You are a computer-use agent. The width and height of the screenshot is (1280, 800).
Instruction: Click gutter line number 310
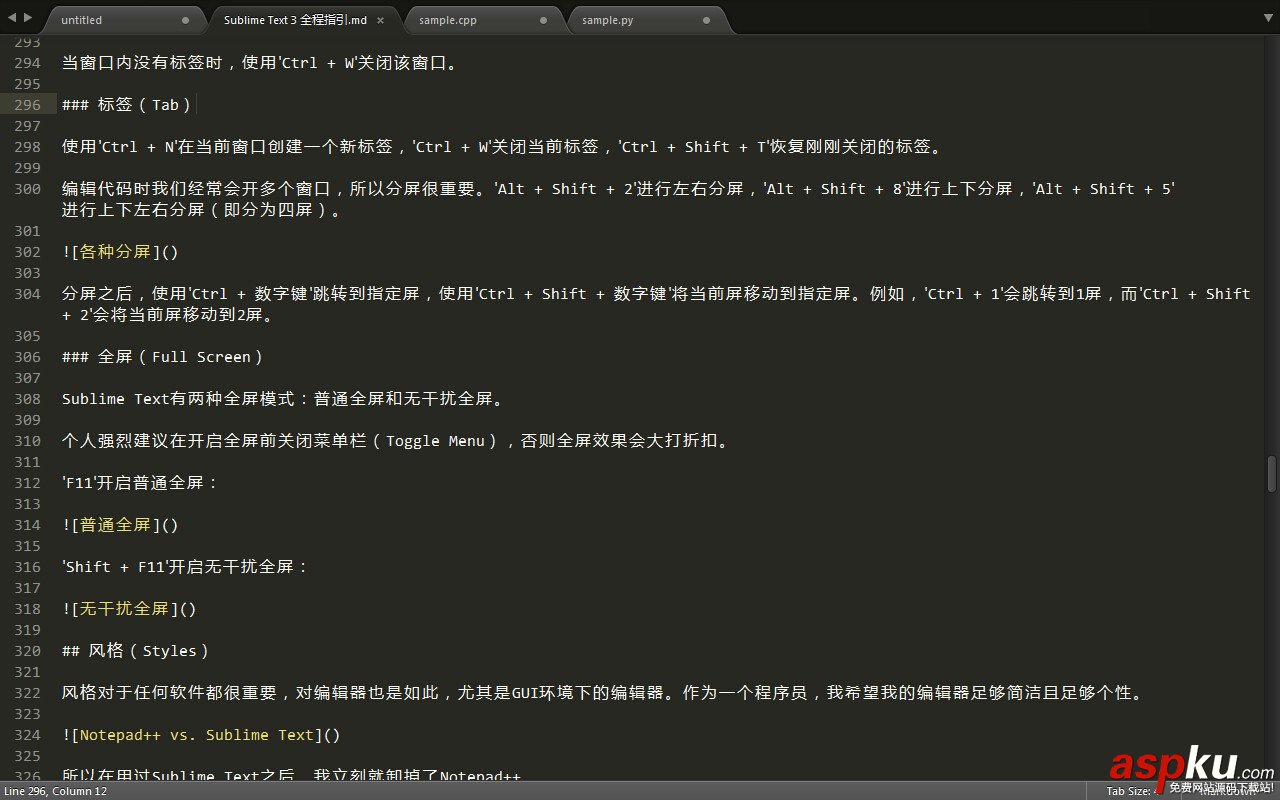[x=27, y=441]
